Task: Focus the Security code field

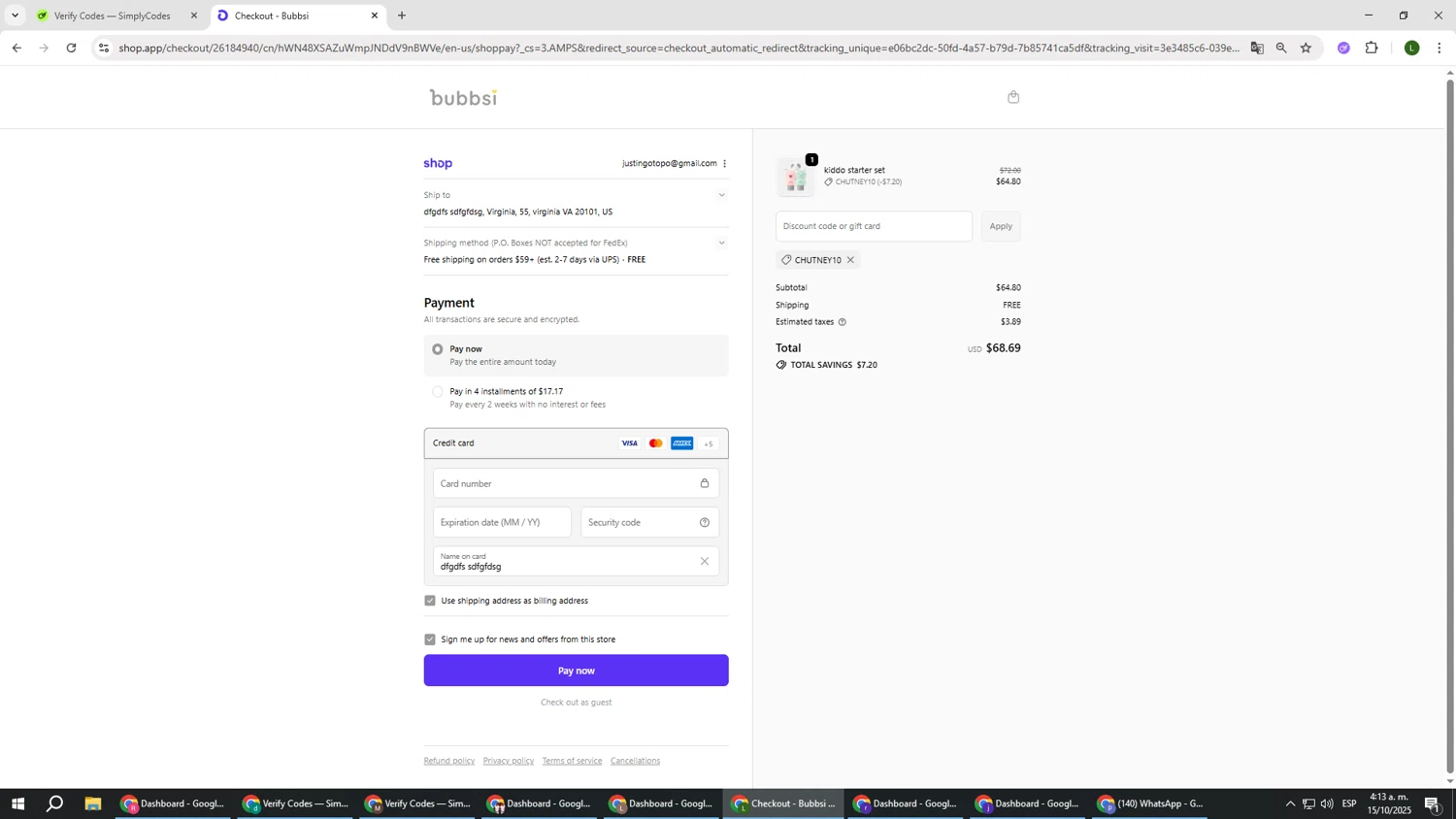Action: click(x=649, y=522)
